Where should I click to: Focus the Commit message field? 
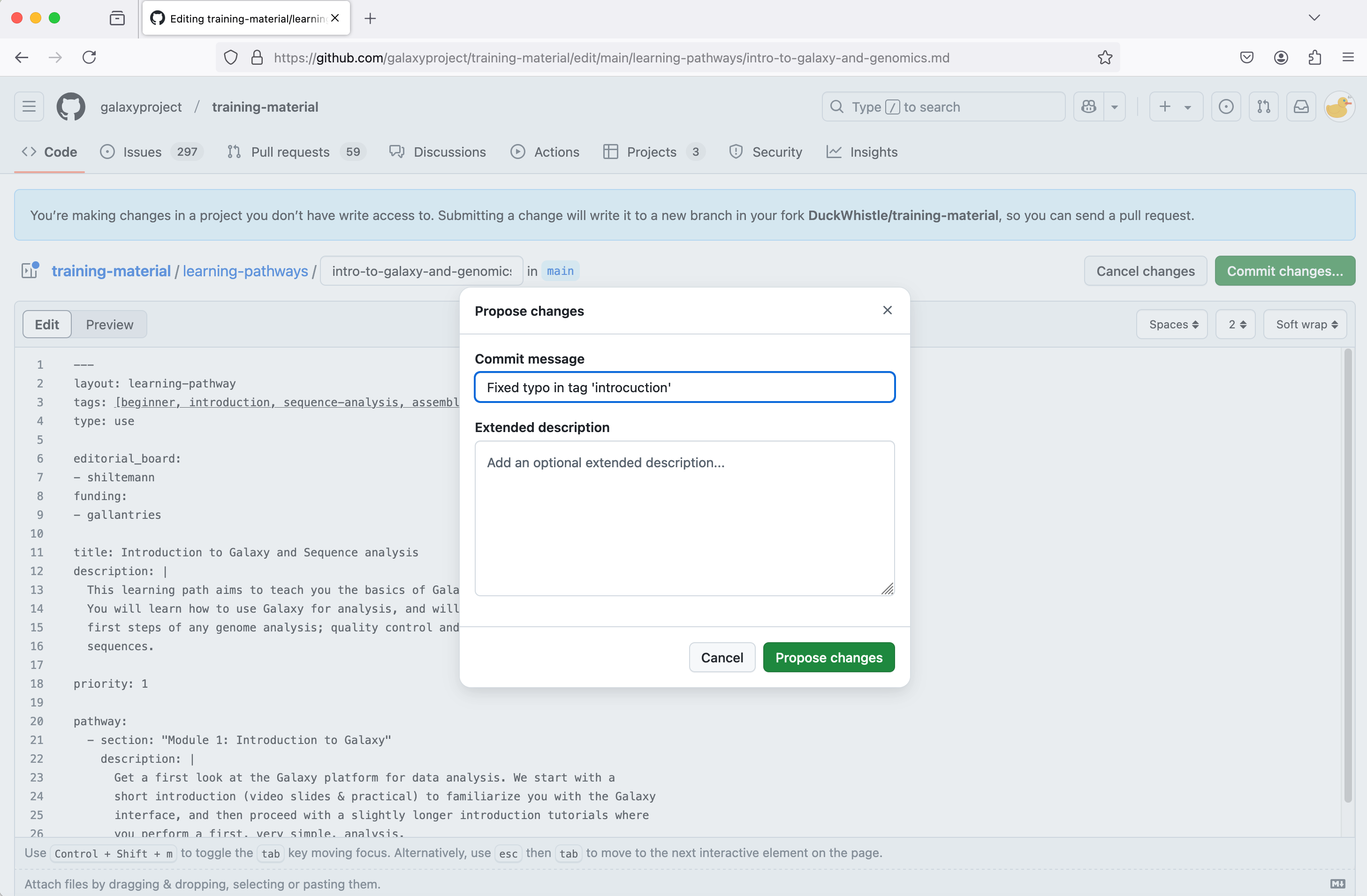click(684, 387)
